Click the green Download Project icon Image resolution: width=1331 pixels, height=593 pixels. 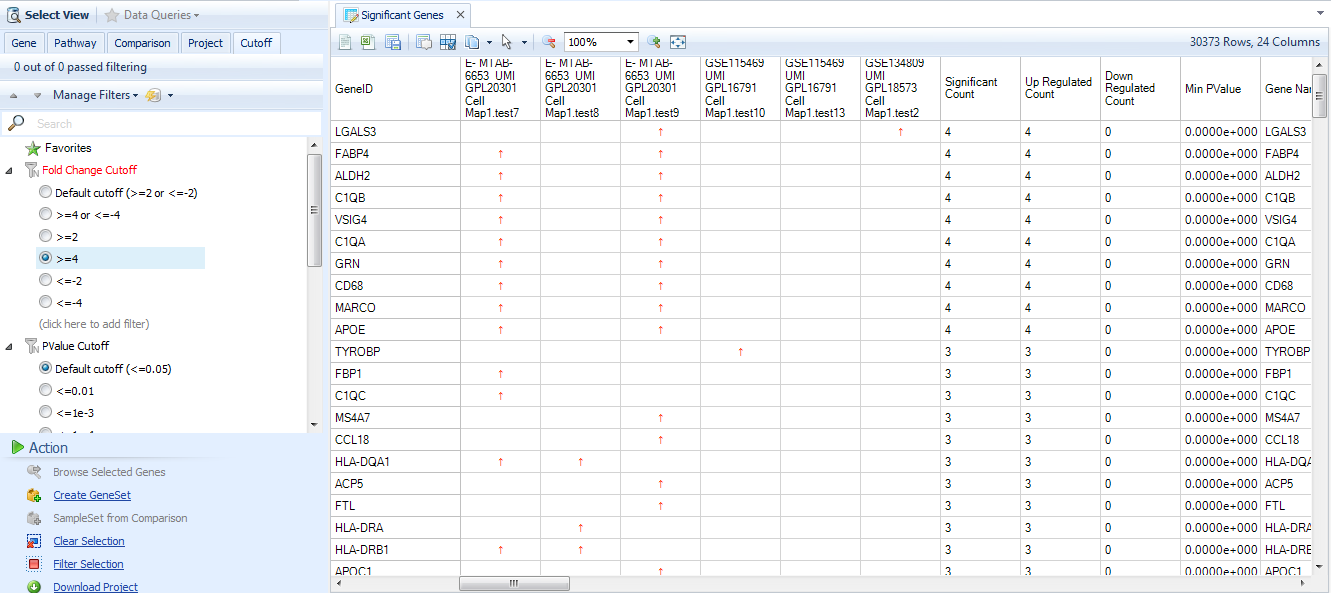pyautogui.click(x=34, y=587)
